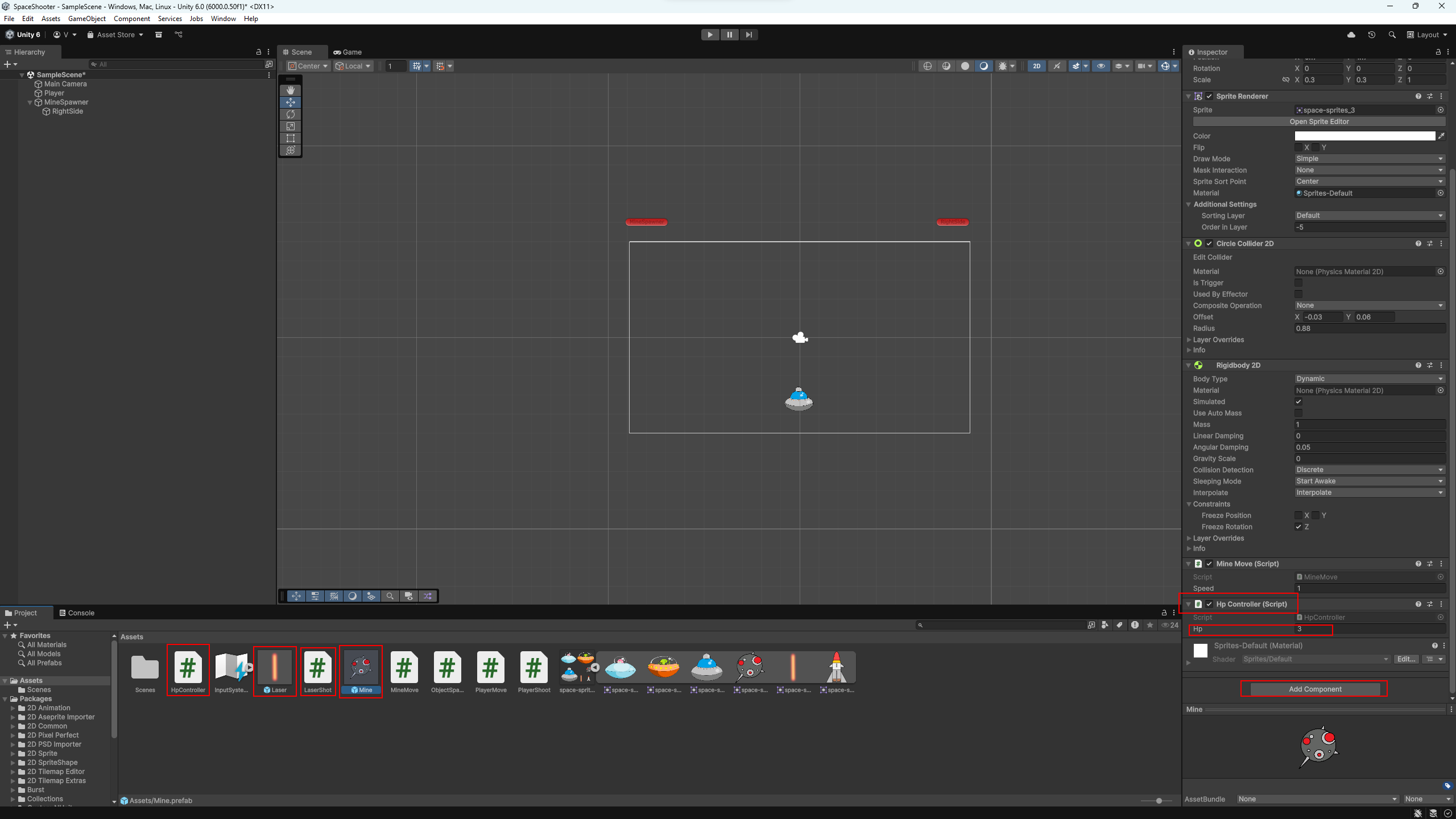Open the Layout dropdown

pyautogui.click(x=1428, y=35)
